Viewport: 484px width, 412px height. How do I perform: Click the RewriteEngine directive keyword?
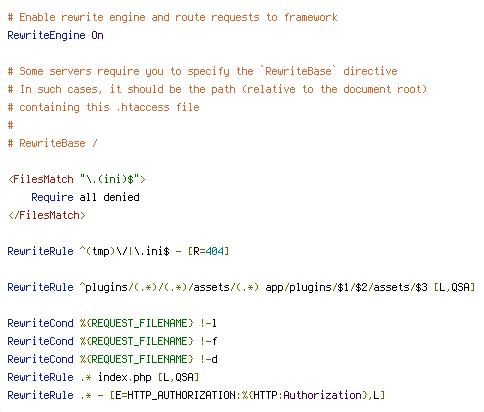46,35
